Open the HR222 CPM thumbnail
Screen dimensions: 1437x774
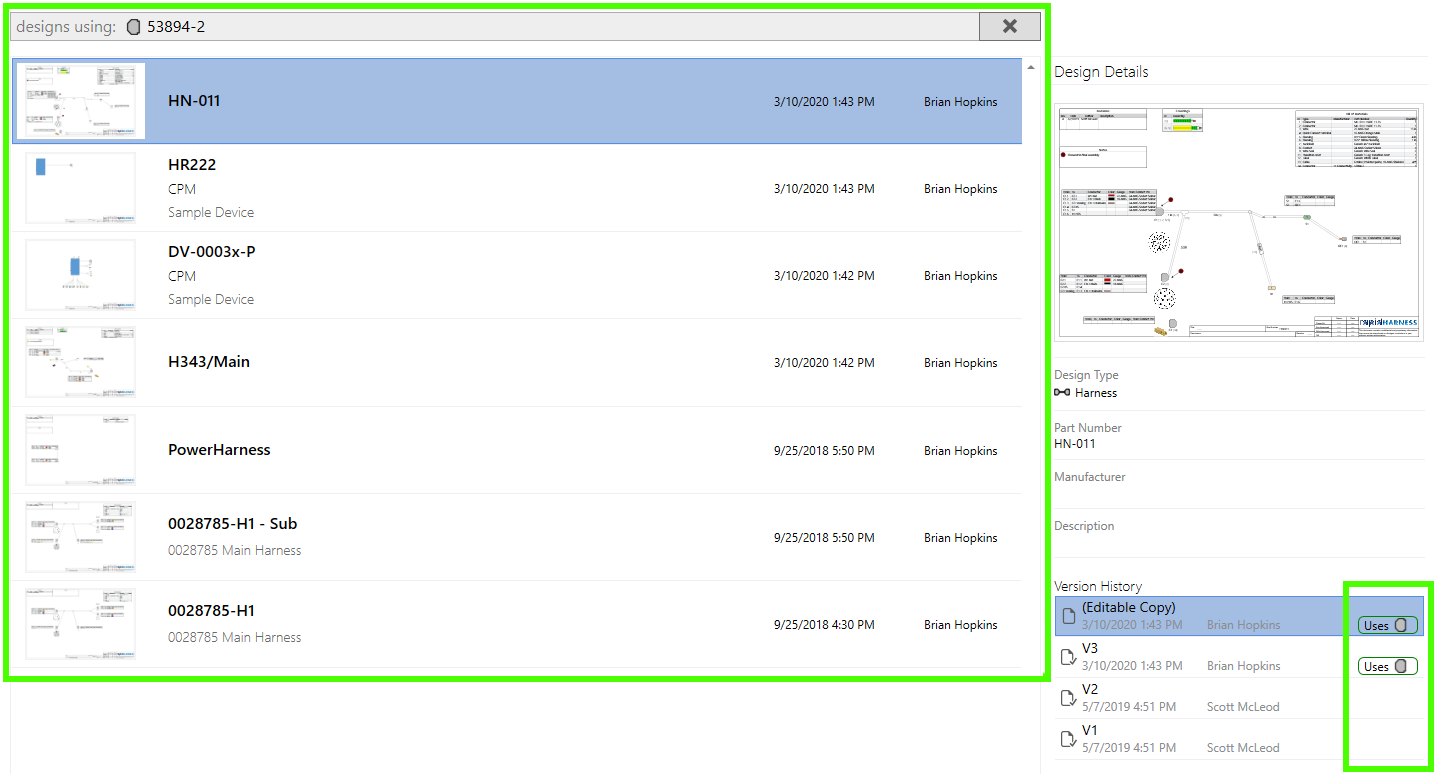pyautogui.click(x=81, y=188)
